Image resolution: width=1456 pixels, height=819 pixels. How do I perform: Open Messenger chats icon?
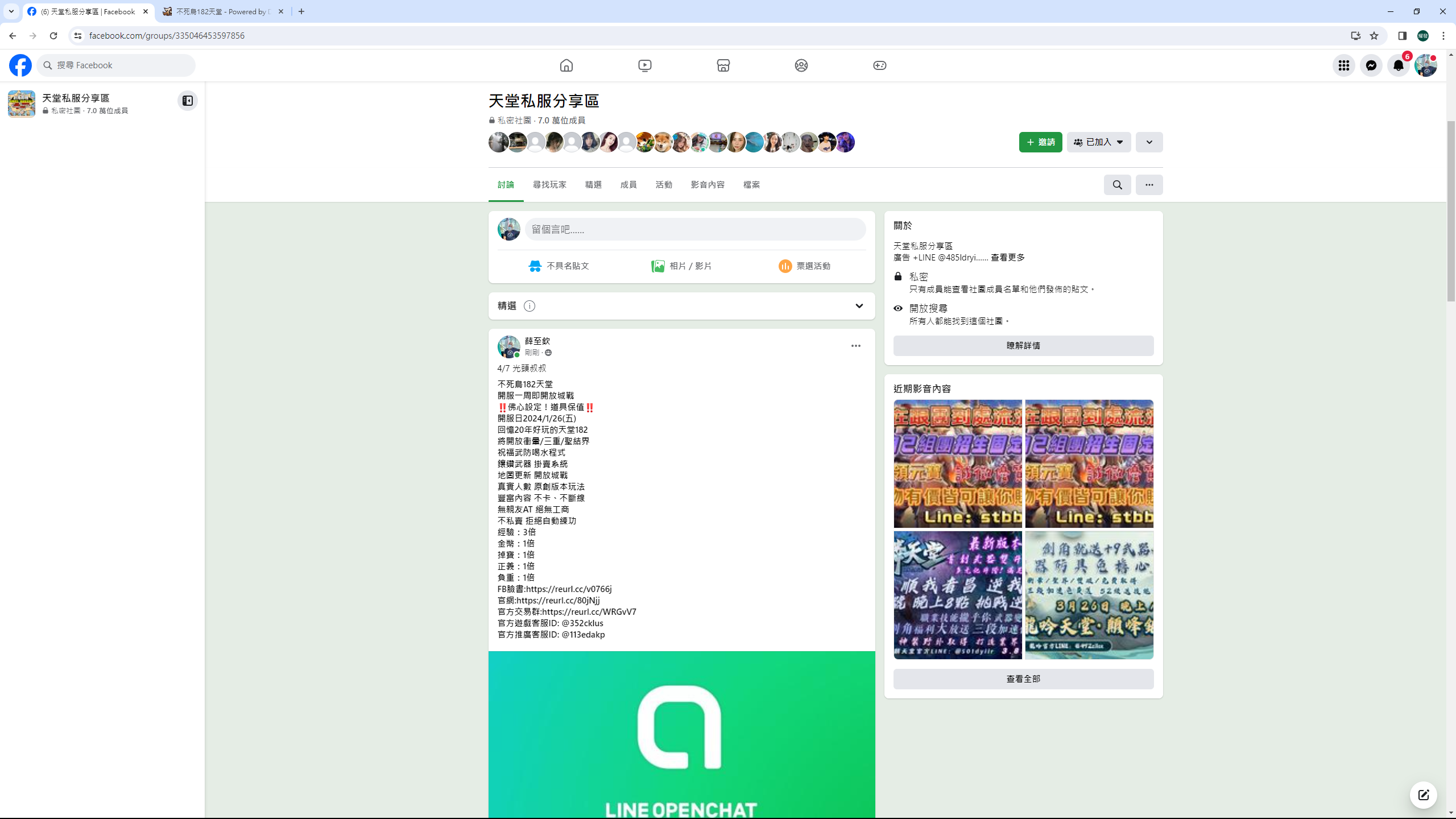[x=1371, y=65]
